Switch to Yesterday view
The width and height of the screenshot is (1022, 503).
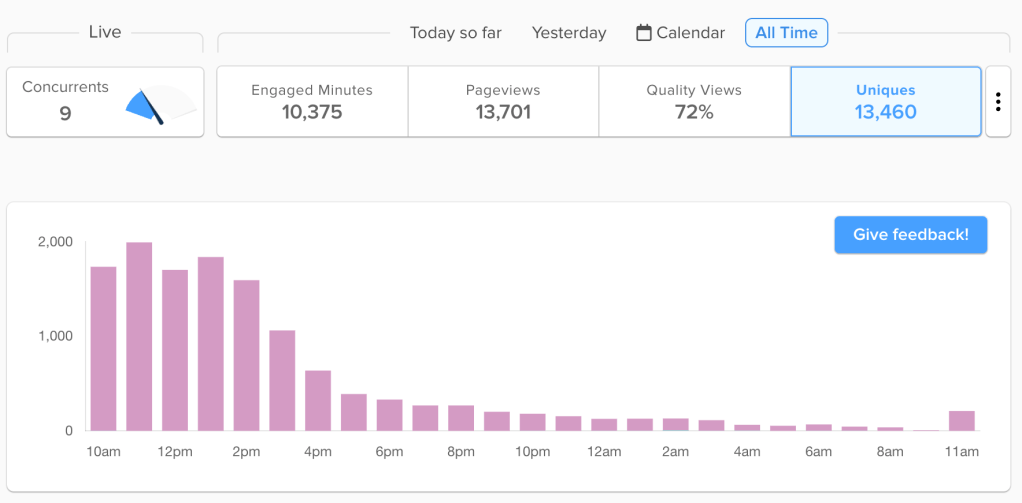[569, 33]
